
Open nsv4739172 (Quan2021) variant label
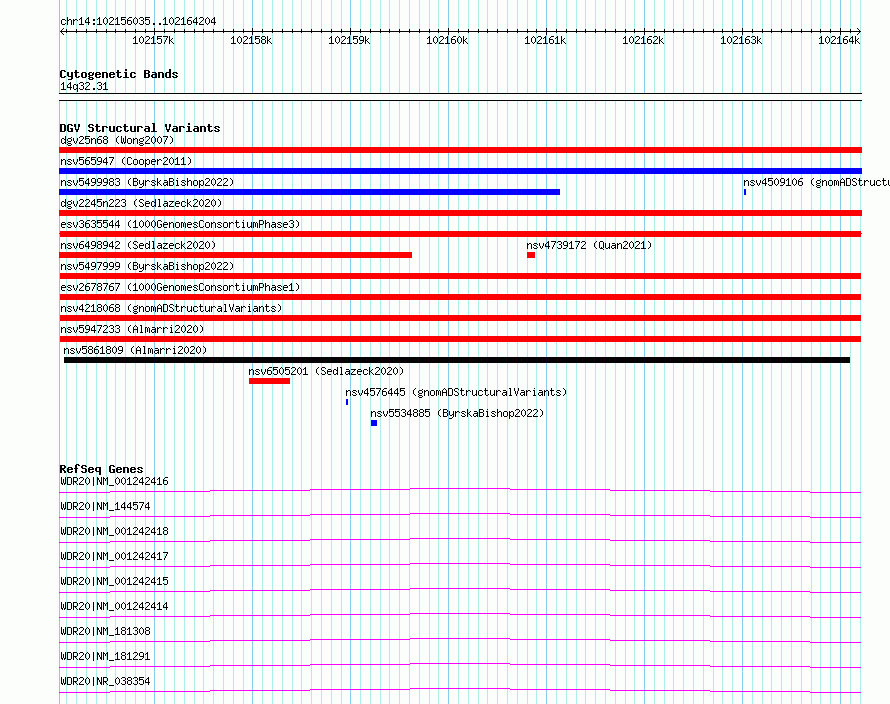point(589,245)
